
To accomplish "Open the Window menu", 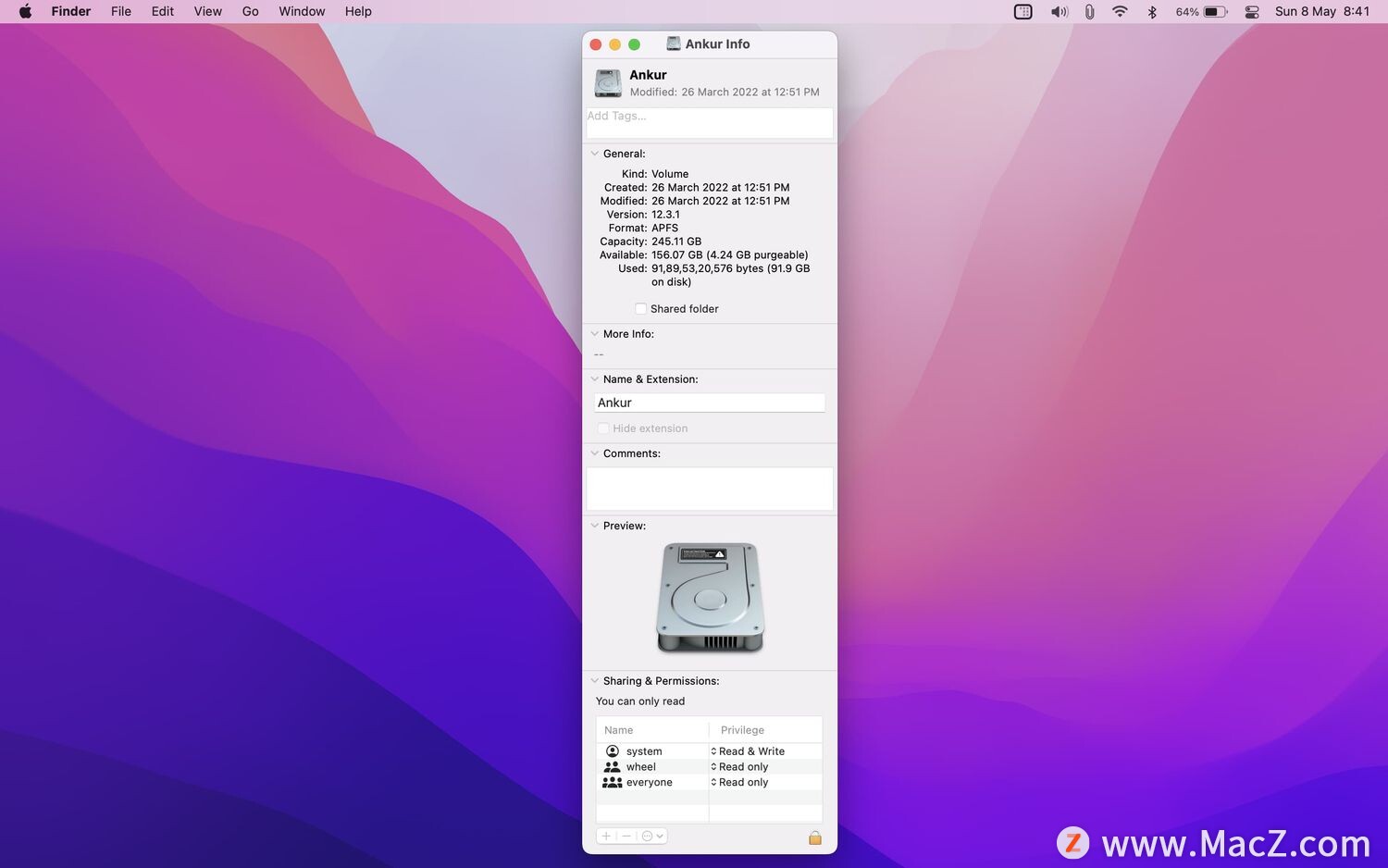I will click(302, 11).
